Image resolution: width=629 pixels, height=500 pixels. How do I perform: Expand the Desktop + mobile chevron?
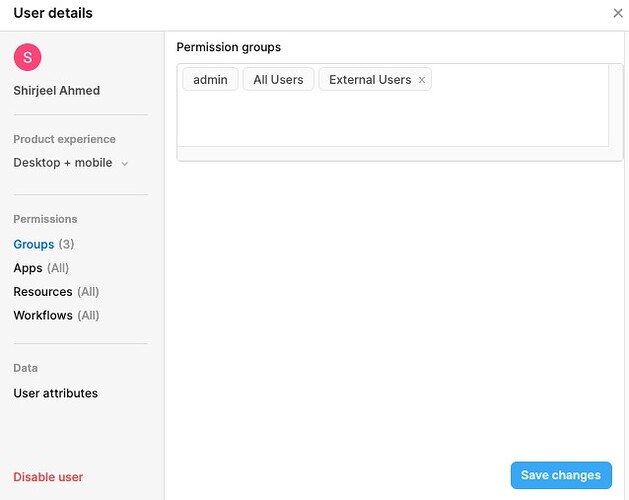[x=125, y=164]
